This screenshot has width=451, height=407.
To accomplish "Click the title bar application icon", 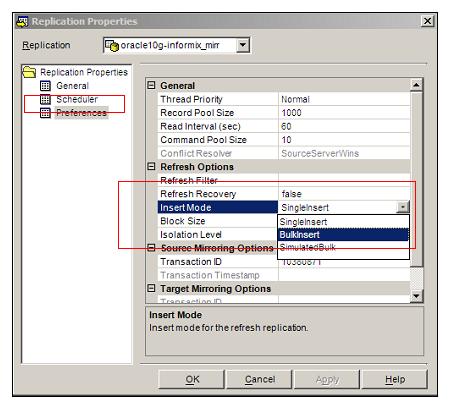I will pyautogui.click(x=22, y=22).
